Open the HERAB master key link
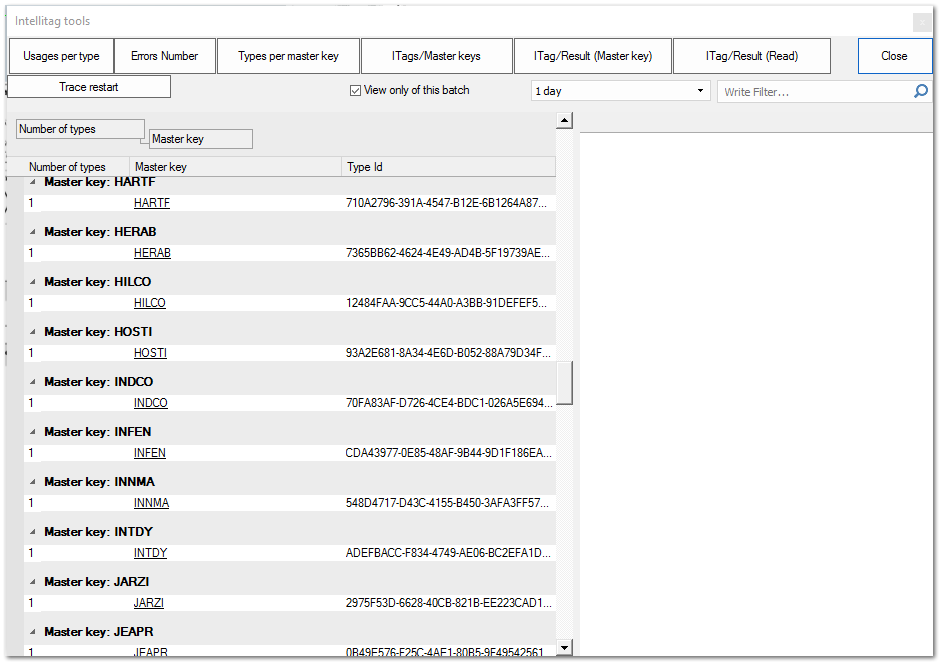This screenshot has width=942, height=665. [152, 252]
